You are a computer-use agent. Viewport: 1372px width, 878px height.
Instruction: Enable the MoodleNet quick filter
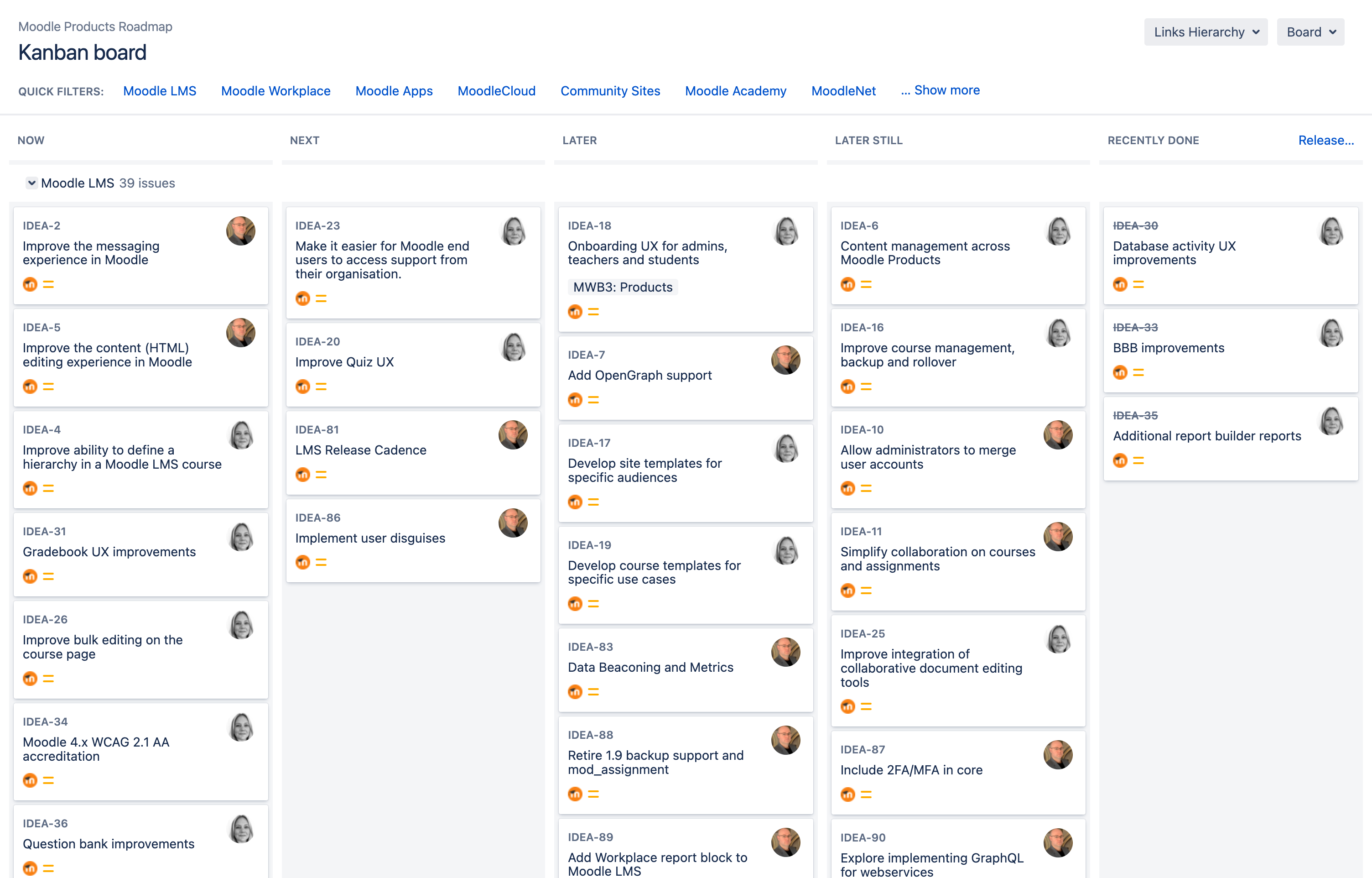pos(843,91)
